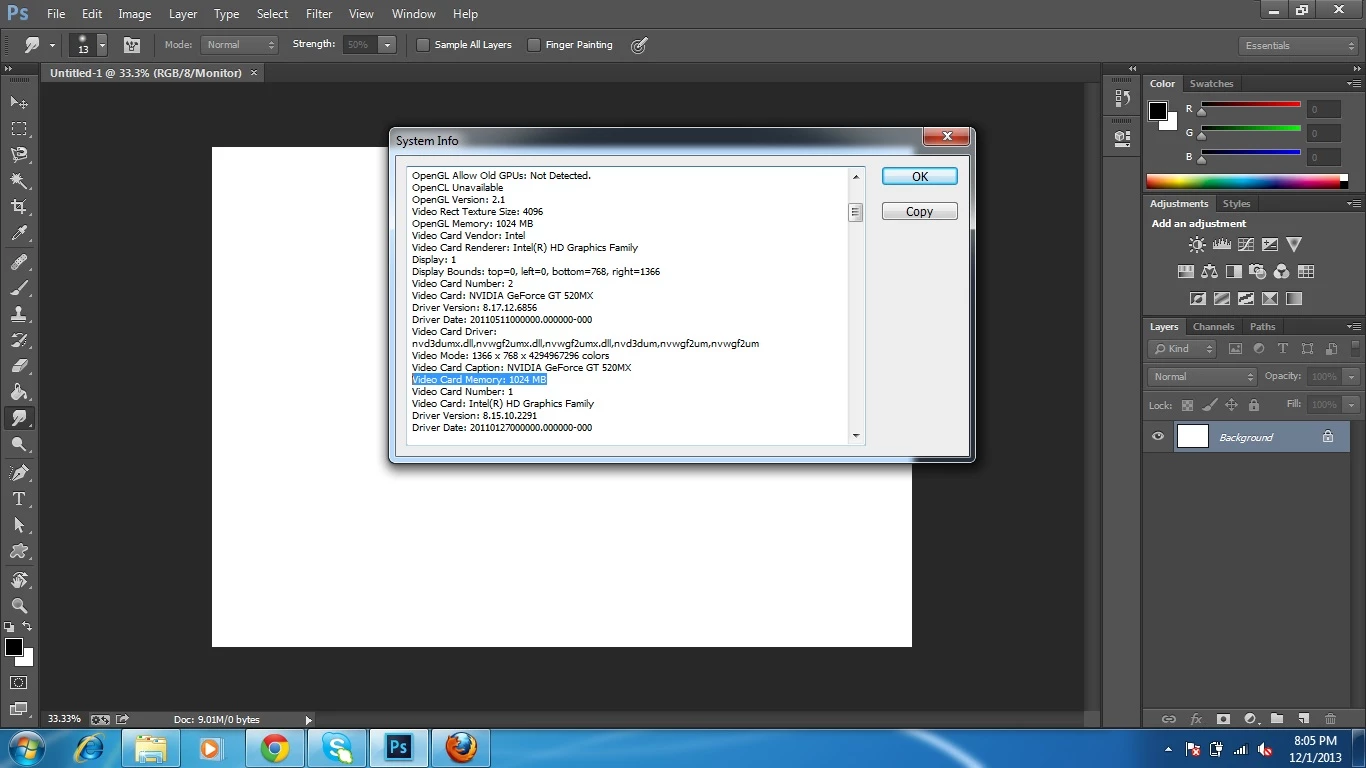Select the Lasso tool
1366x768 pixels.
click(19, 154)
